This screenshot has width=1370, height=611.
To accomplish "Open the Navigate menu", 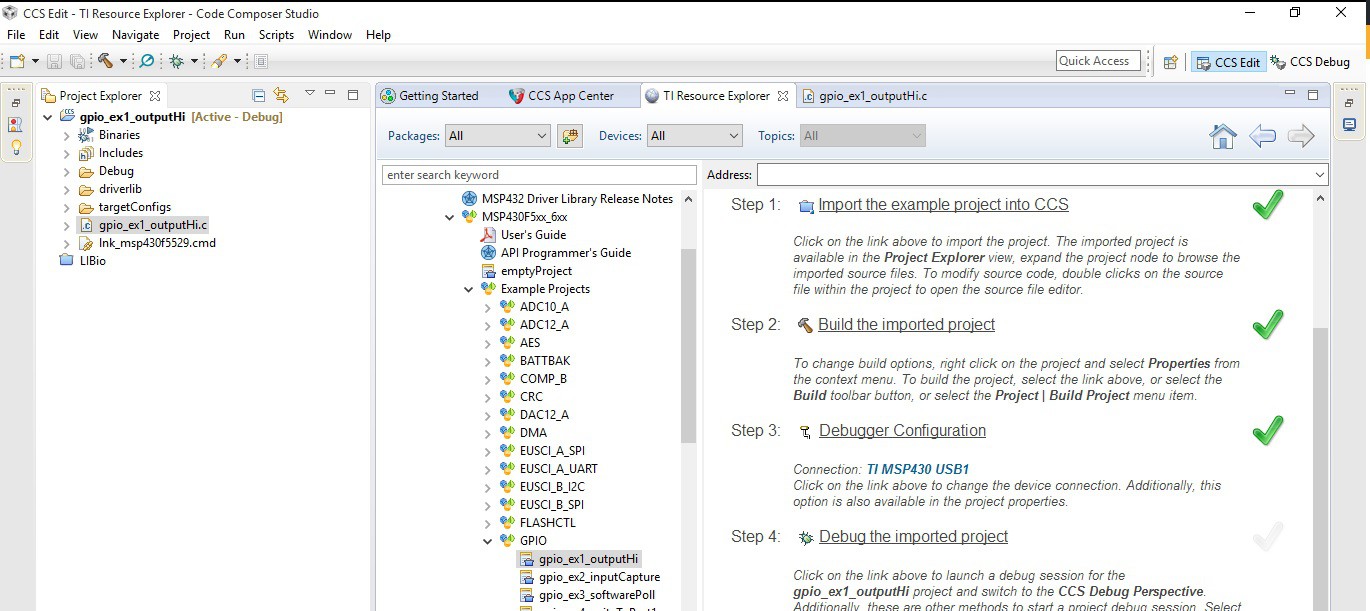I will 135,34.
